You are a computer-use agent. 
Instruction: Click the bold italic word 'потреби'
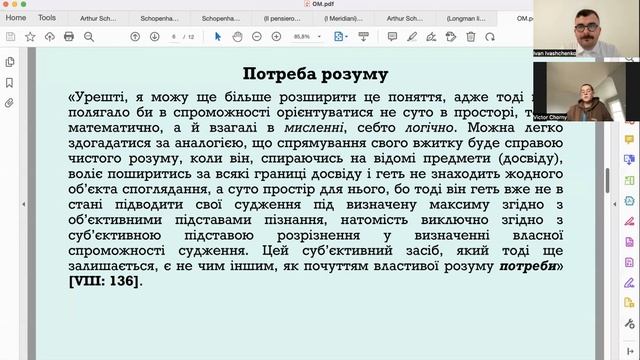pos(528,266)
